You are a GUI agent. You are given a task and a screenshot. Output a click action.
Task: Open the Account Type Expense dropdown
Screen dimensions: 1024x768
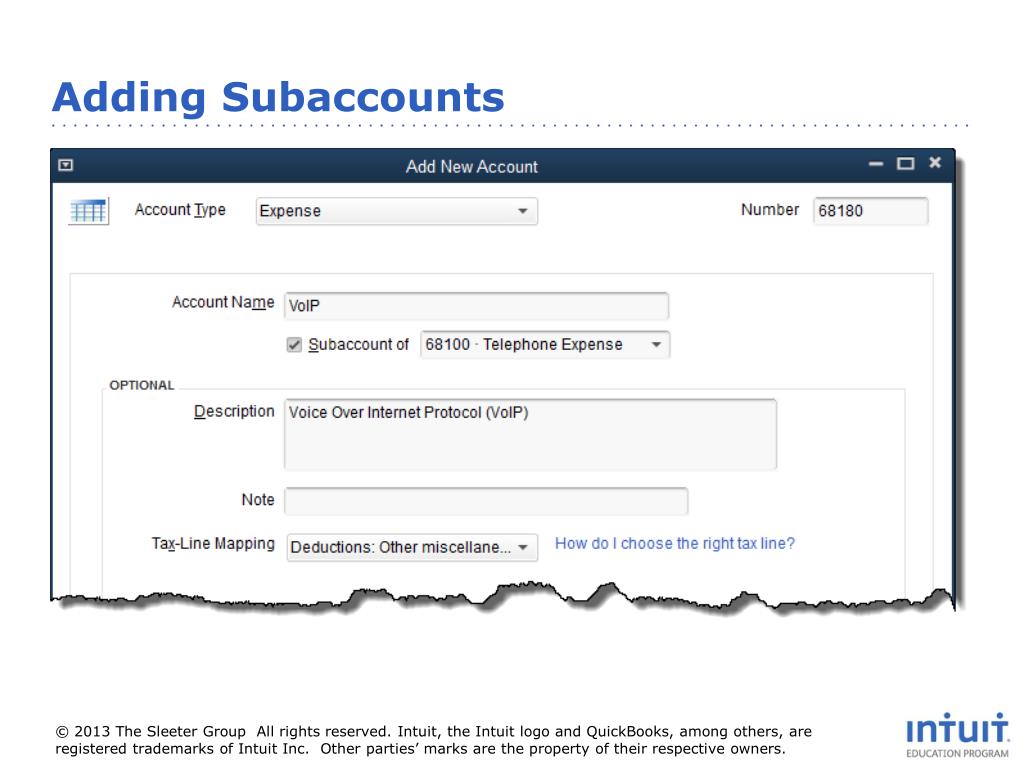pyautogui.click(x=396, y=211)
